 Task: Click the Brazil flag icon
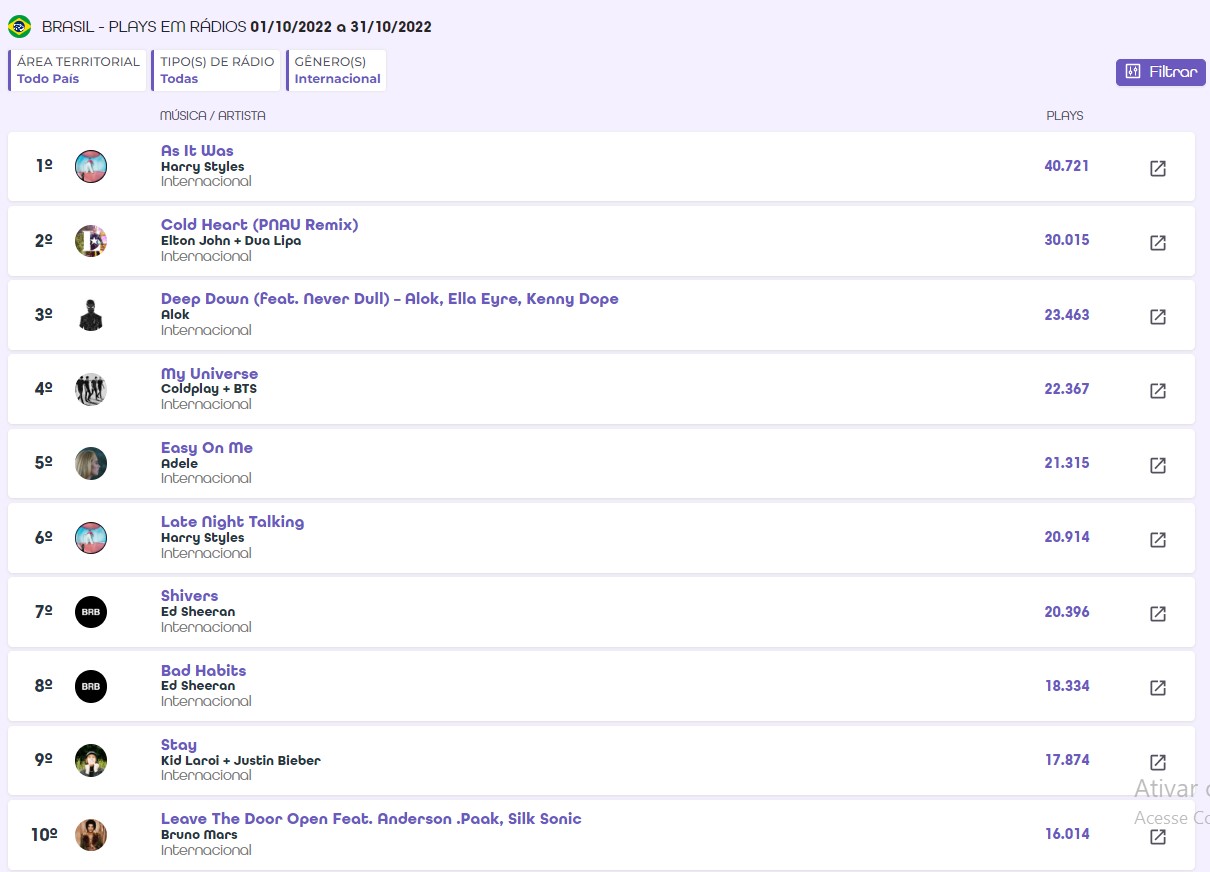[19, 27]
